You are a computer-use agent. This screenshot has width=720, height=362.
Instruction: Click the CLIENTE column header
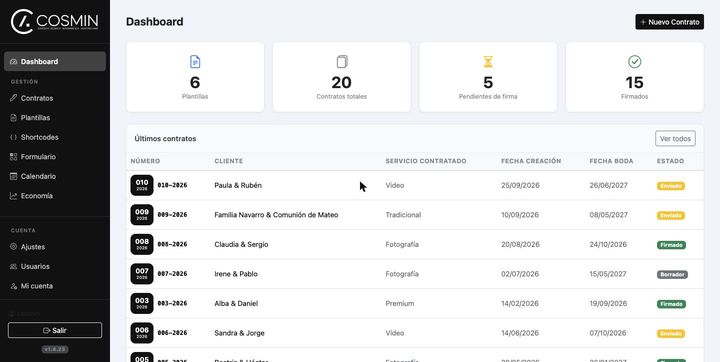coord(229,161)
